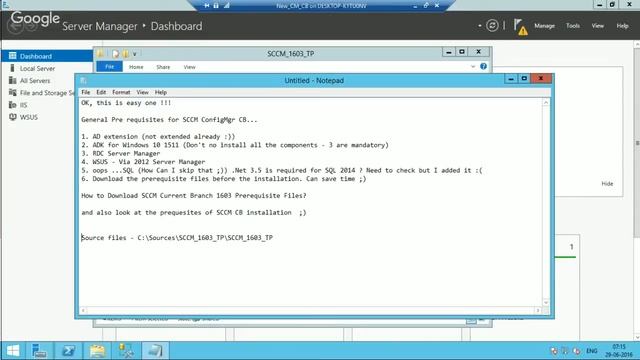
Task: Open File tab in SCCM_1603_TP Explorer window
Action: [x=109, y=67]
